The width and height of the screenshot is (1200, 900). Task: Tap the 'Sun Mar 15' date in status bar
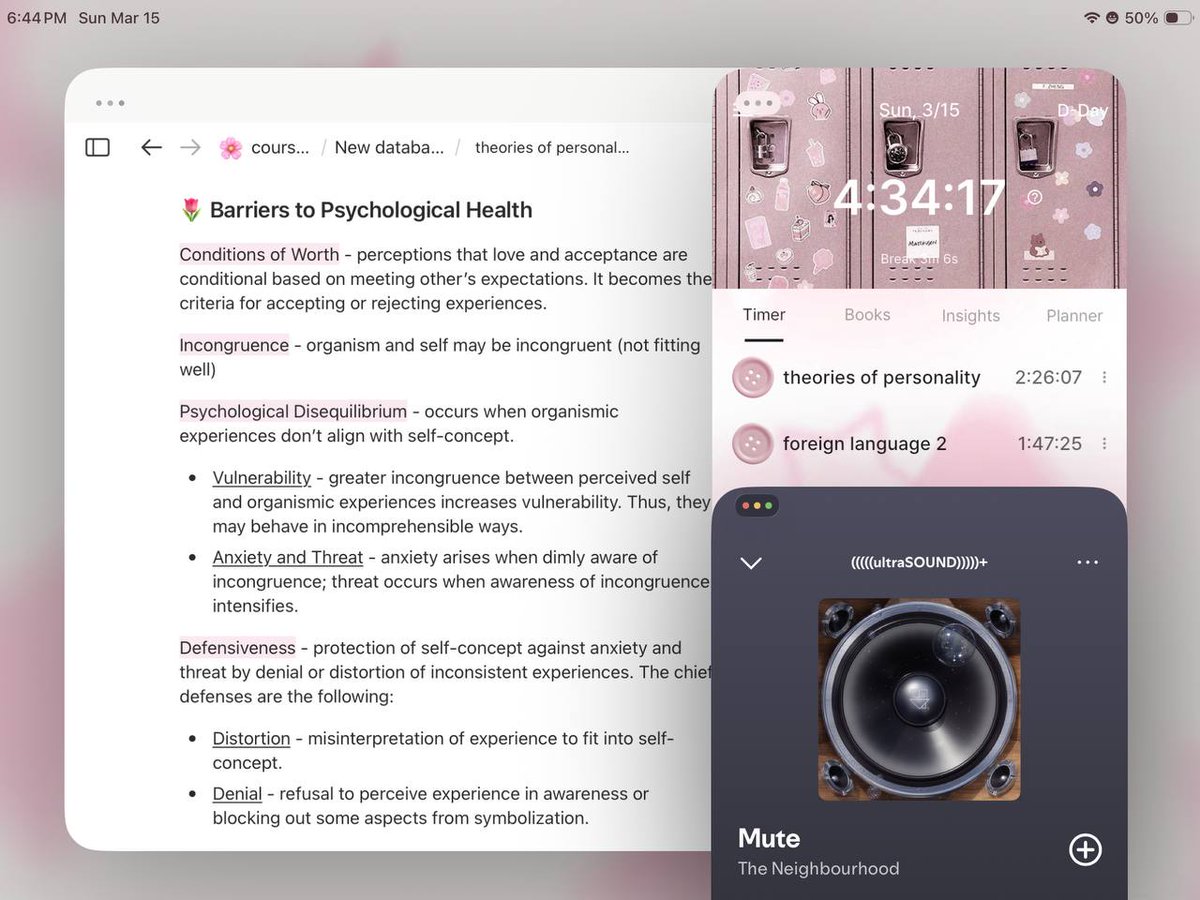(118, 18)
